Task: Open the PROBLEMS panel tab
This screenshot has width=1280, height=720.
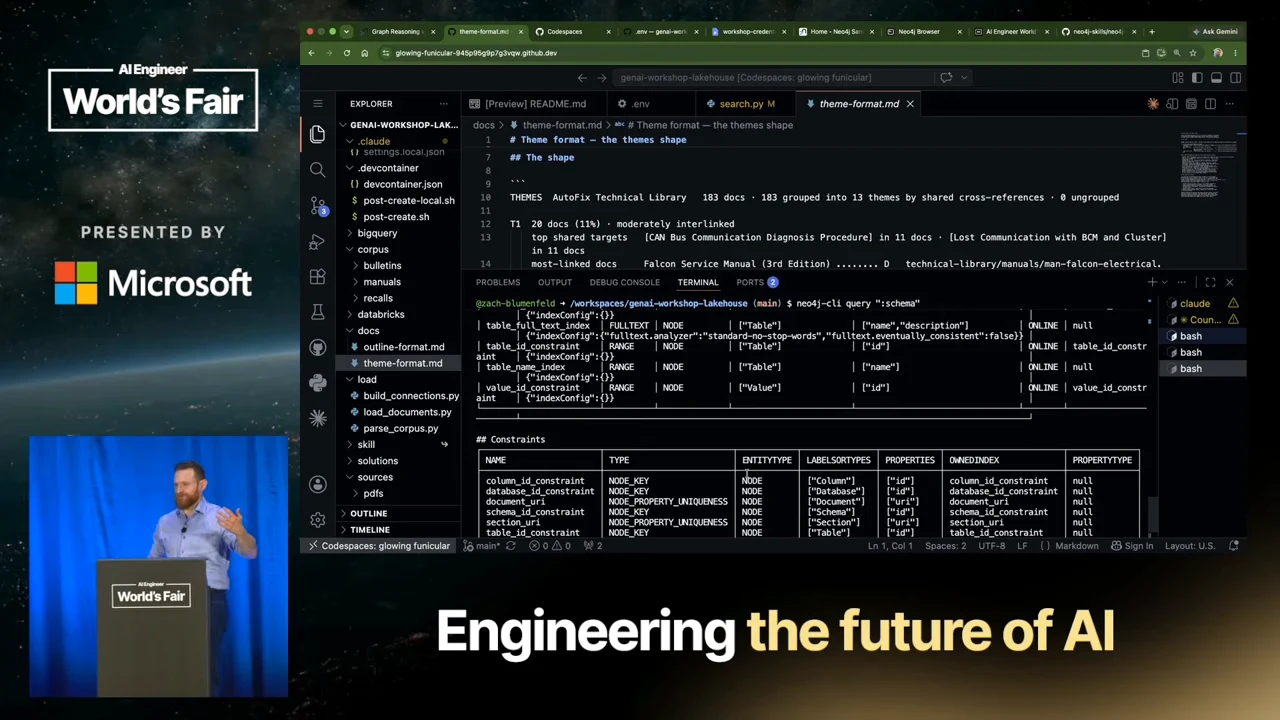Action: (498, 282)
